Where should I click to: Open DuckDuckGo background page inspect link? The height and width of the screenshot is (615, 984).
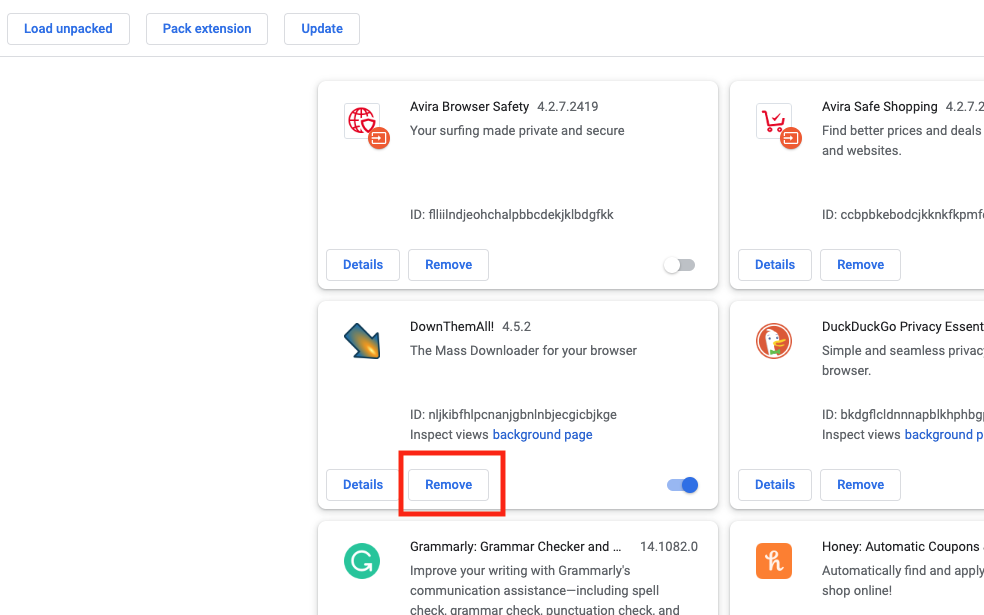pos(944,435)
